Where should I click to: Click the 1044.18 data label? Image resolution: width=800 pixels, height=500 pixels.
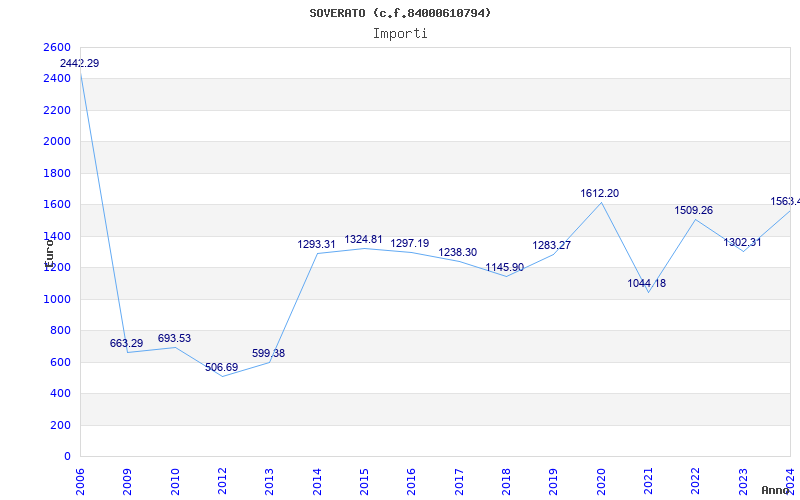pyautogui.click(x=646, y=284)
